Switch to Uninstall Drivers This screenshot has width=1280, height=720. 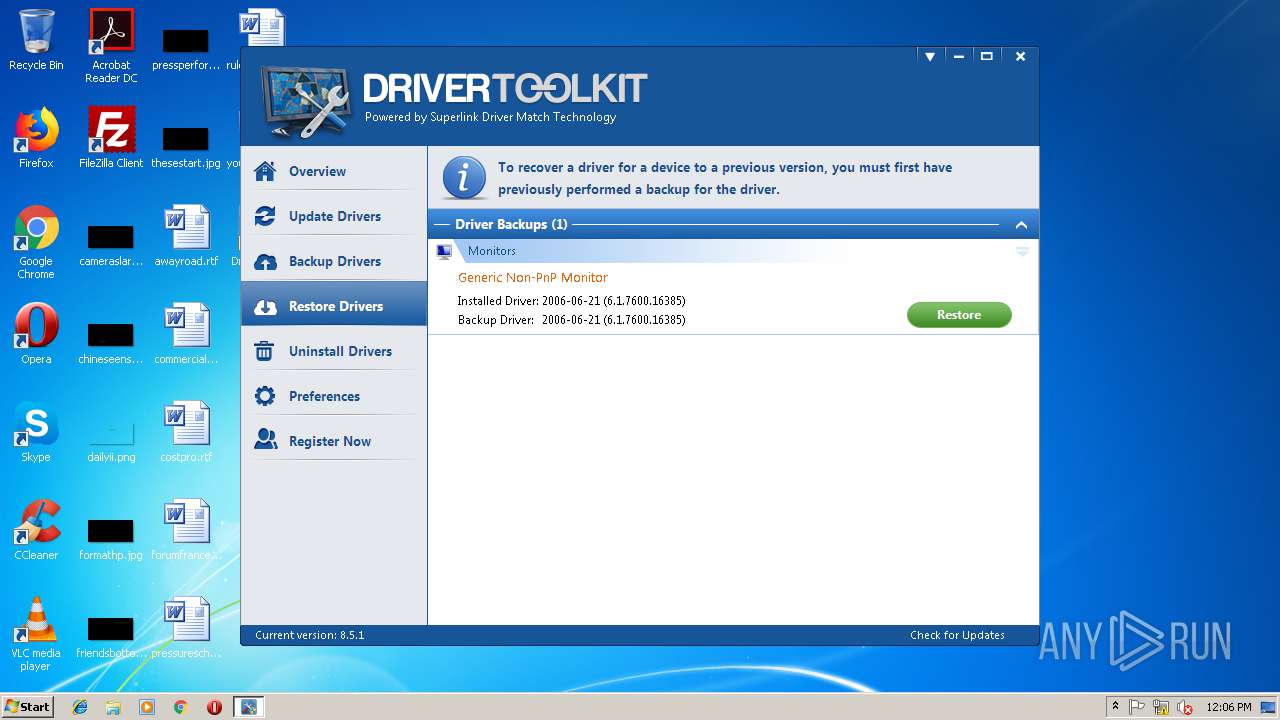(333, 351)
